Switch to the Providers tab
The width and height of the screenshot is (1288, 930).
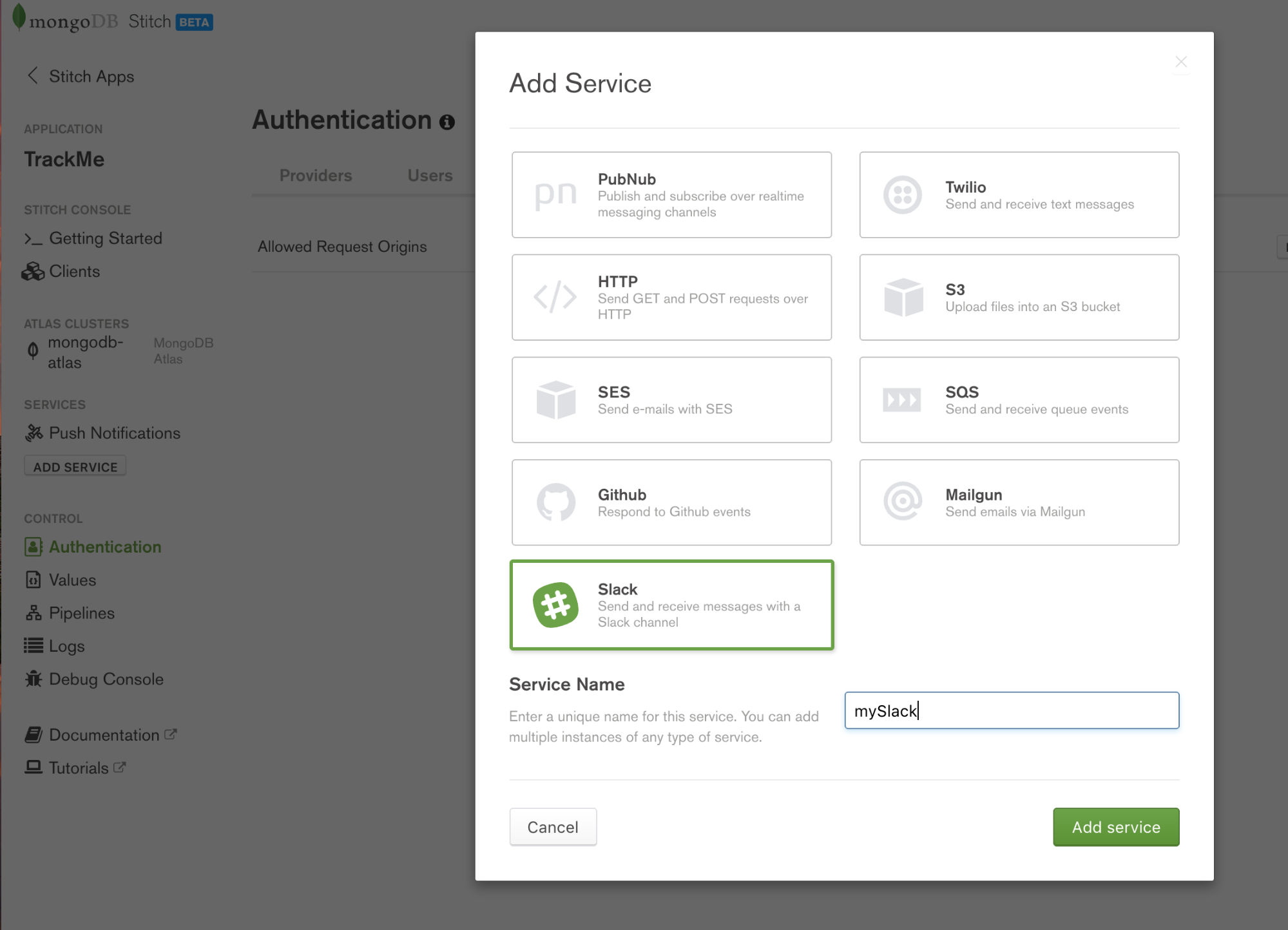coord(315,175)
